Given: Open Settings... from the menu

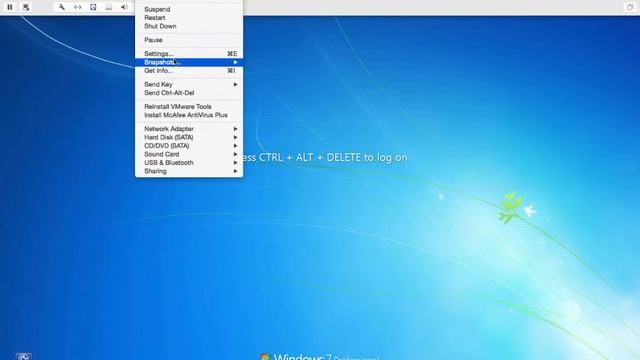Looking at the screenshot, I should pyautogui.click(x=189, y=53).
